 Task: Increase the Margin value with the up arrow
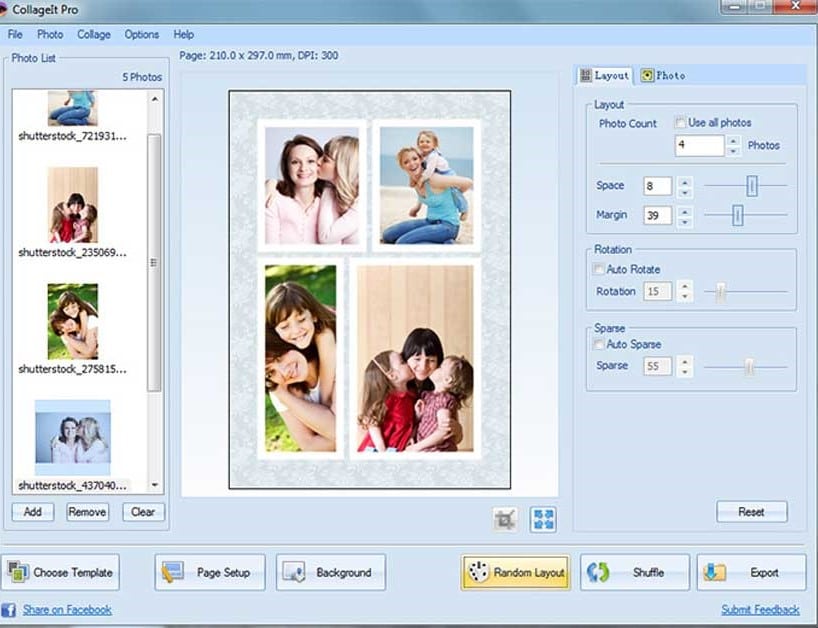tap(684, 211)
